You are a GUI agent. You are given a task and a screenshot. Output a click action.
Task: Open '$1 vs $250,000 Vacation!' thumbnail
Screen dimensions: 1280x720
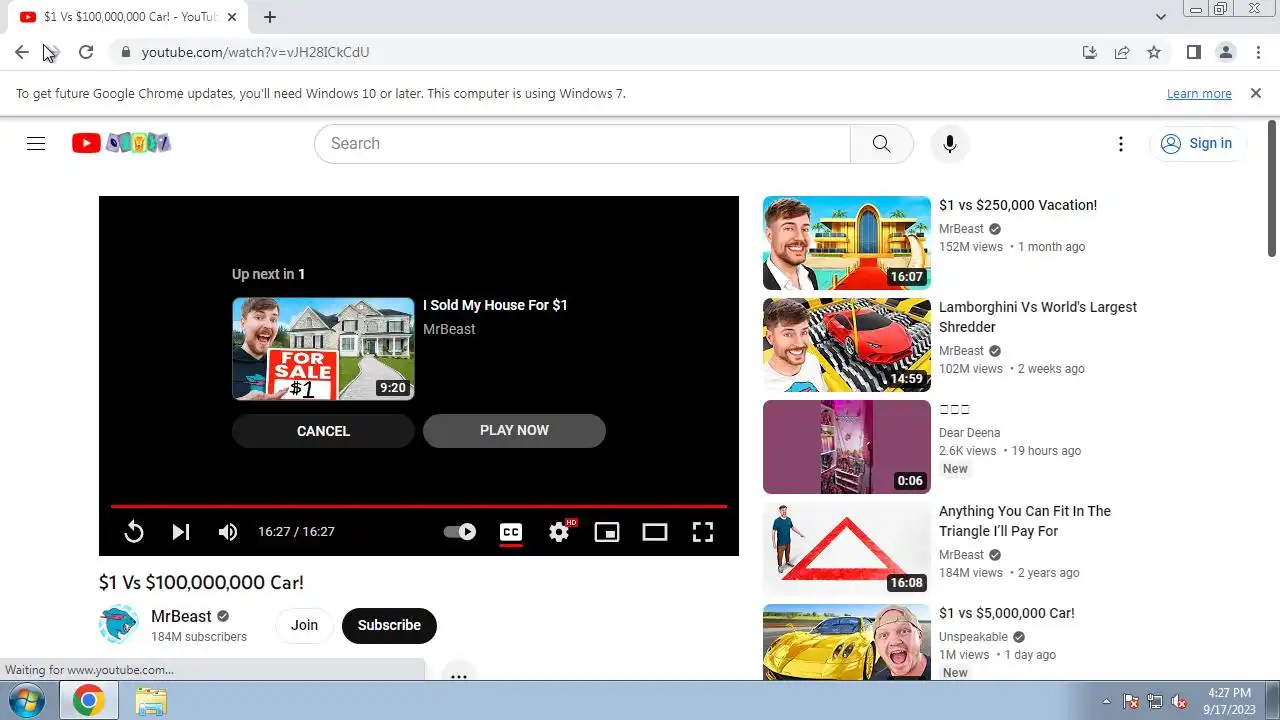[x=847, y=243]
